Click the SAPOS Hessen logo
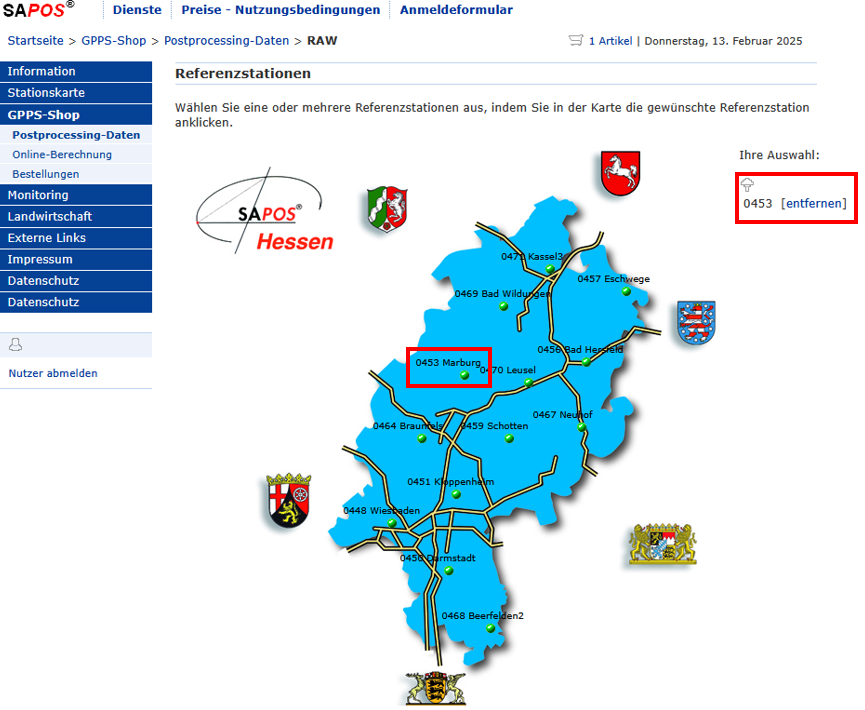 point(265,211)
